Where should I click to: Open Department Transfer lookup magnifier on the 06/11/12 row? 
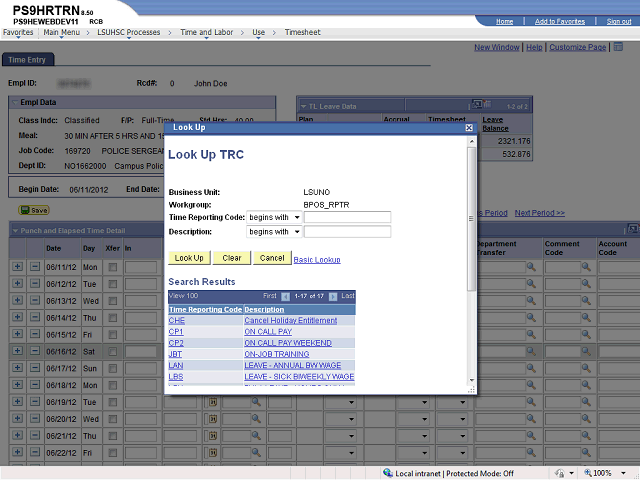(531, 267)
